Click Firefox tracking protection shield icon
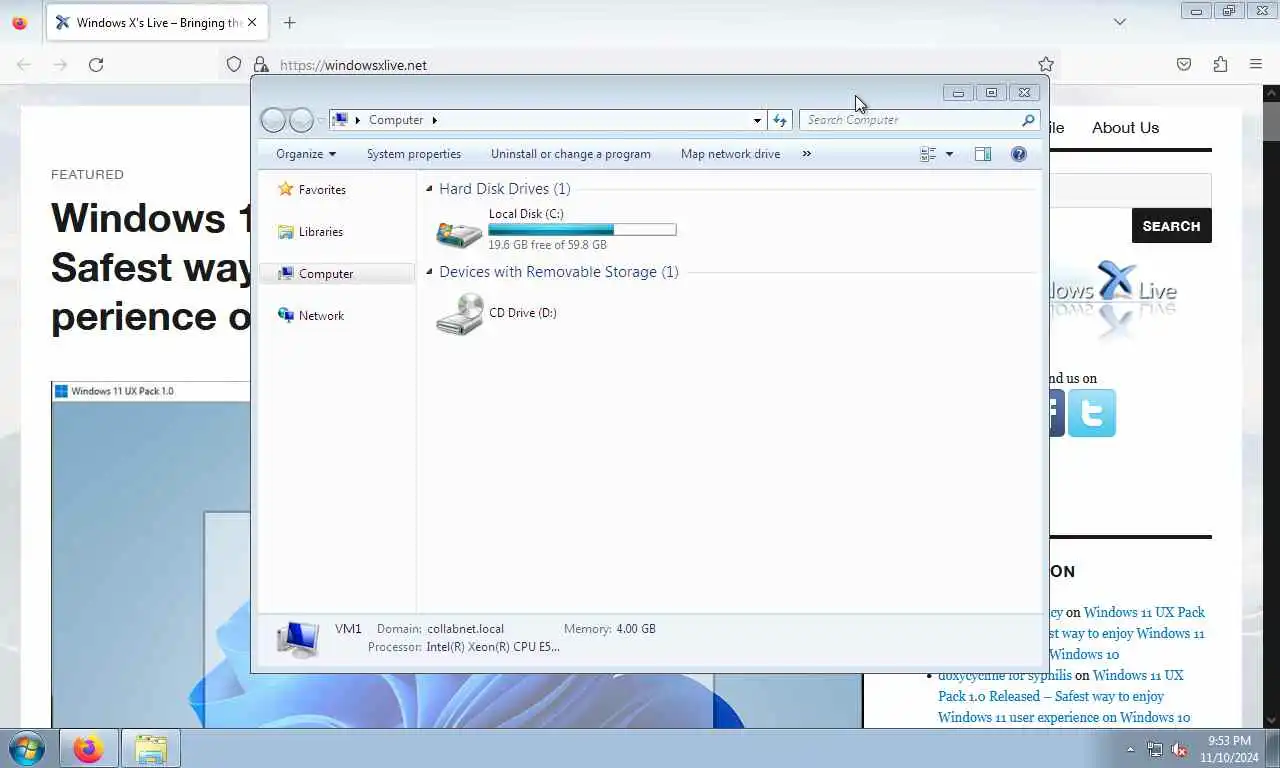This screenshot has width=1280, height=768. pyautogui.click(x=234, y=65)
